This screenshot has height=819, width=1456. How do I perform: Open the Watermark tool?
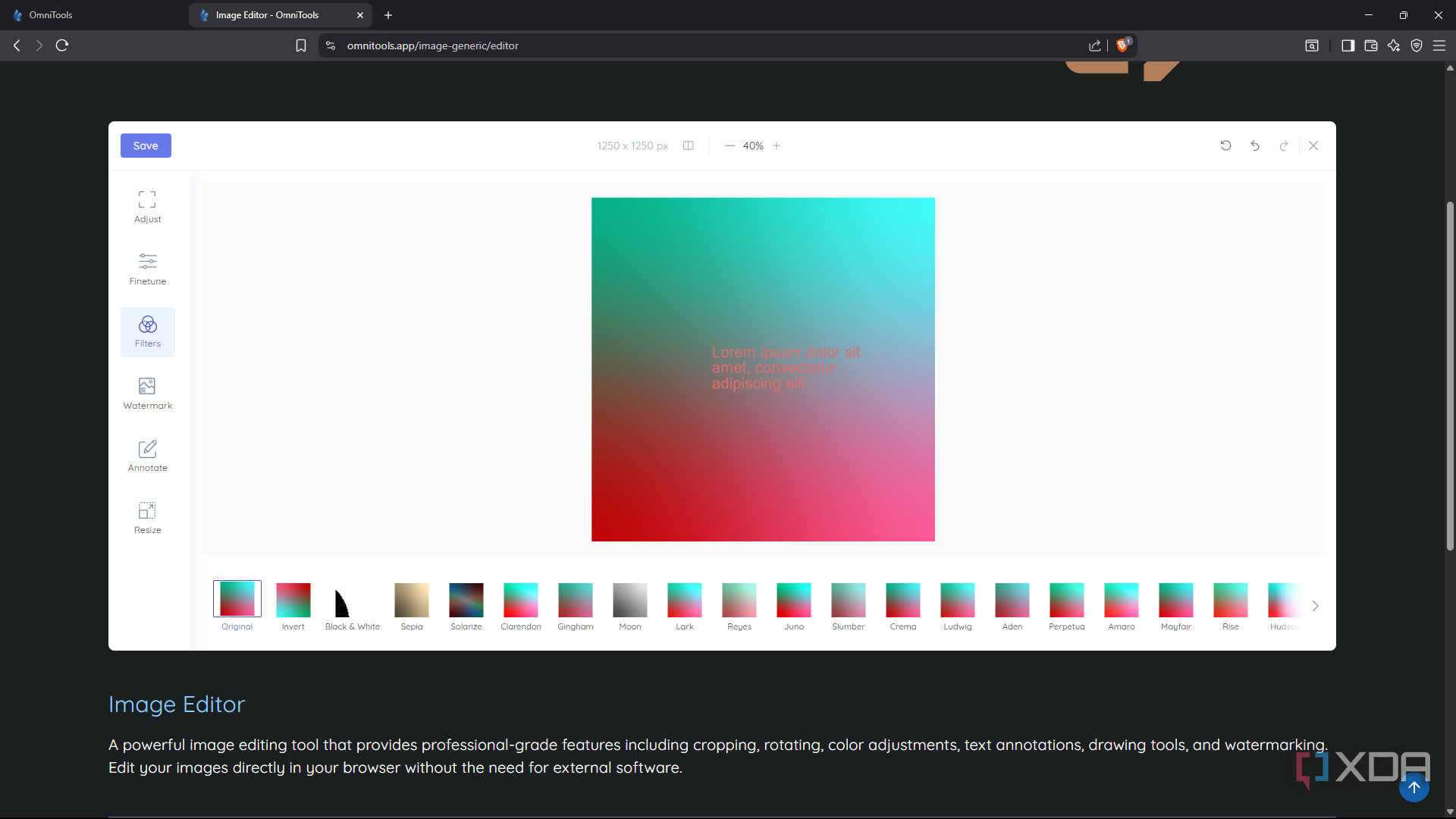(147, 394)
